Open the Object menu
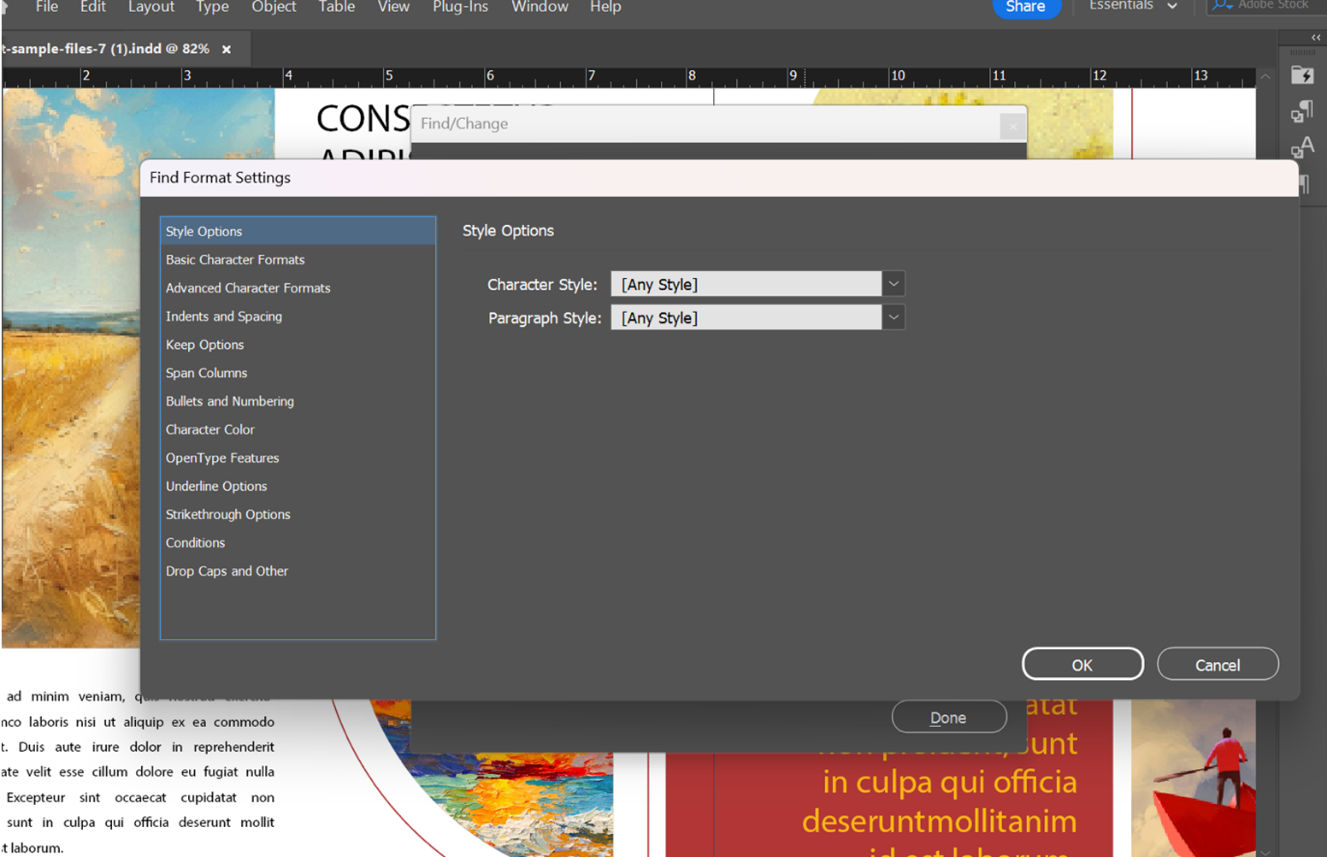1327x857 pixels. click(273, 7)
